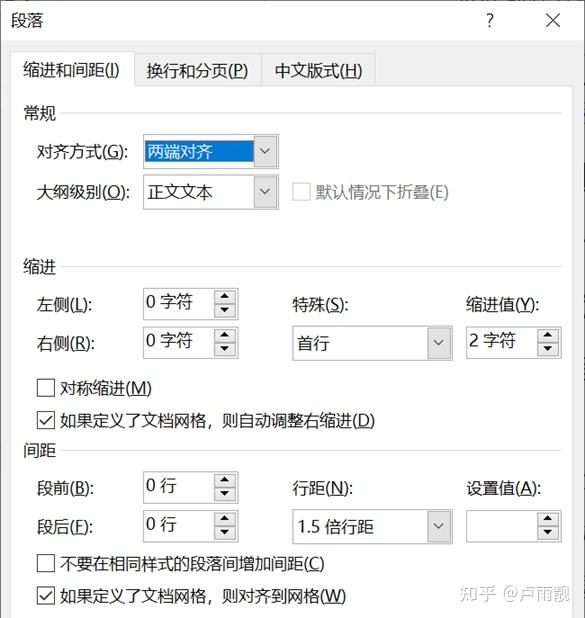The image size is (585, 618).
Task: Toggle 对称缩进 checkbox
Action: point(46,388)
